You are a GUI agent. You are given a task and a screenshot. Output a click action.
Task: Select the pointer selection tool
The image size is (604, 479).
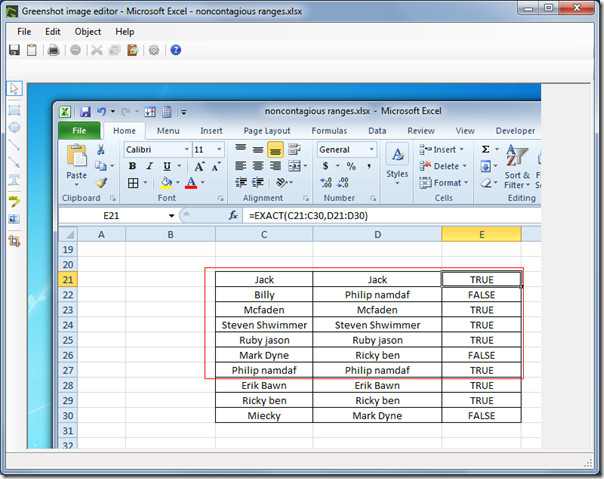pyautogui.click(x=14, y=88)
